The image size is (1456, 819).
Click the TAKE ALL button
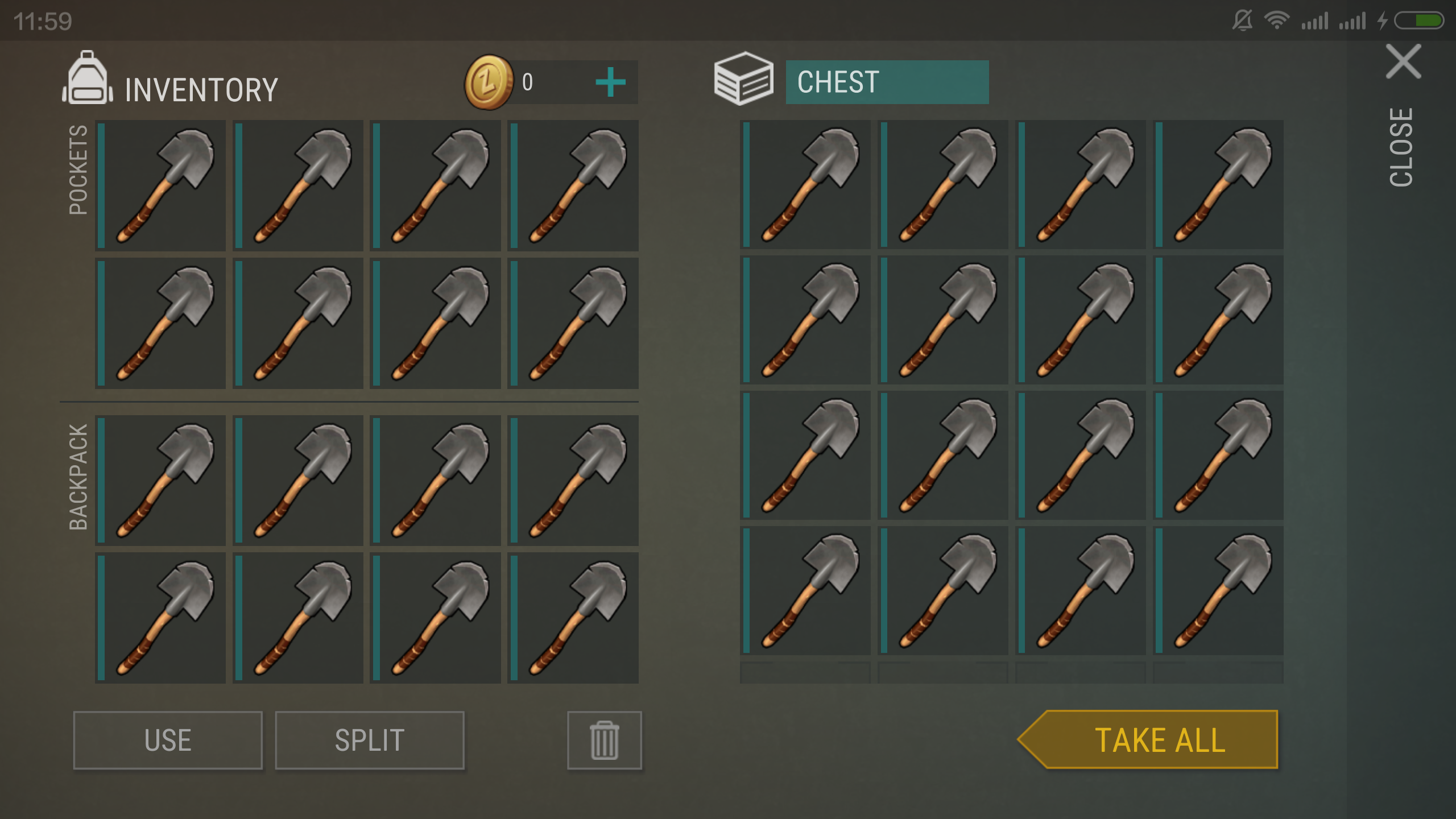point(1148,739)
